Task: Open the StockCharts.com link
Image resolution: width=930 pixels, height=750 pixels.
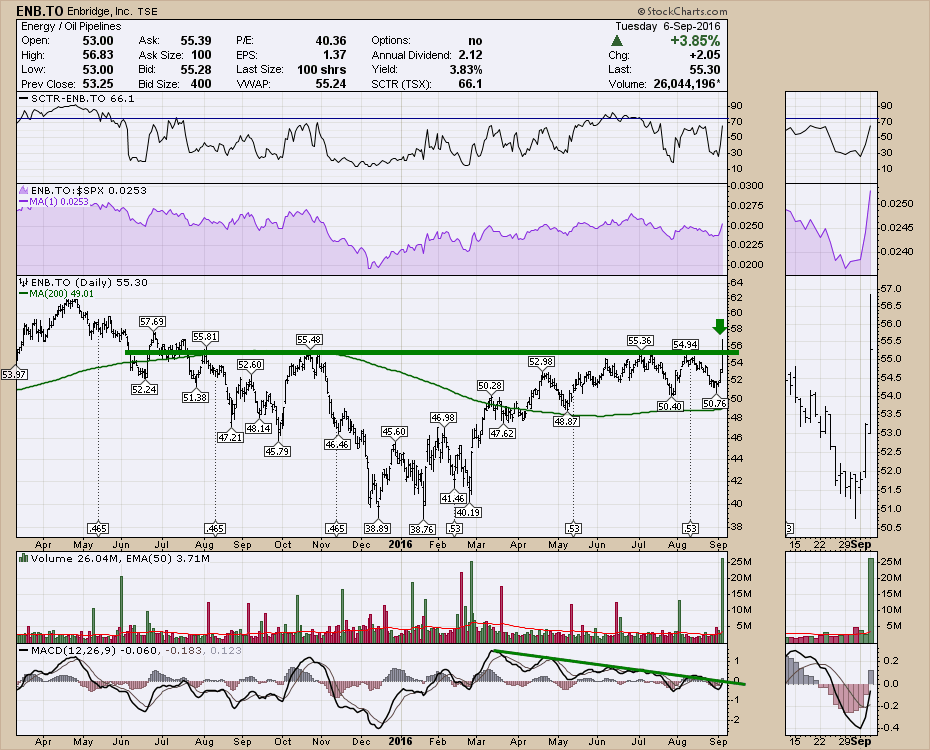Action: point(683,11)
